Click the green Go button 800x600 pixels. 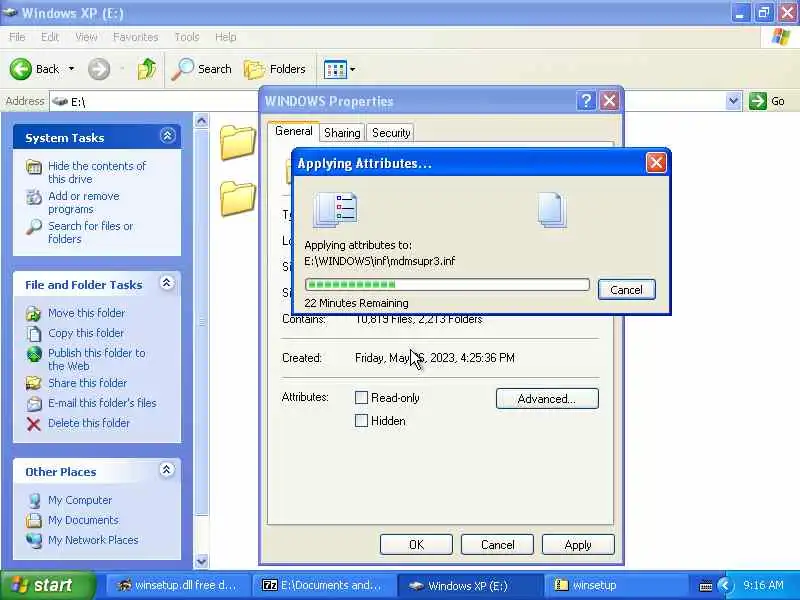tap(766, 101)
